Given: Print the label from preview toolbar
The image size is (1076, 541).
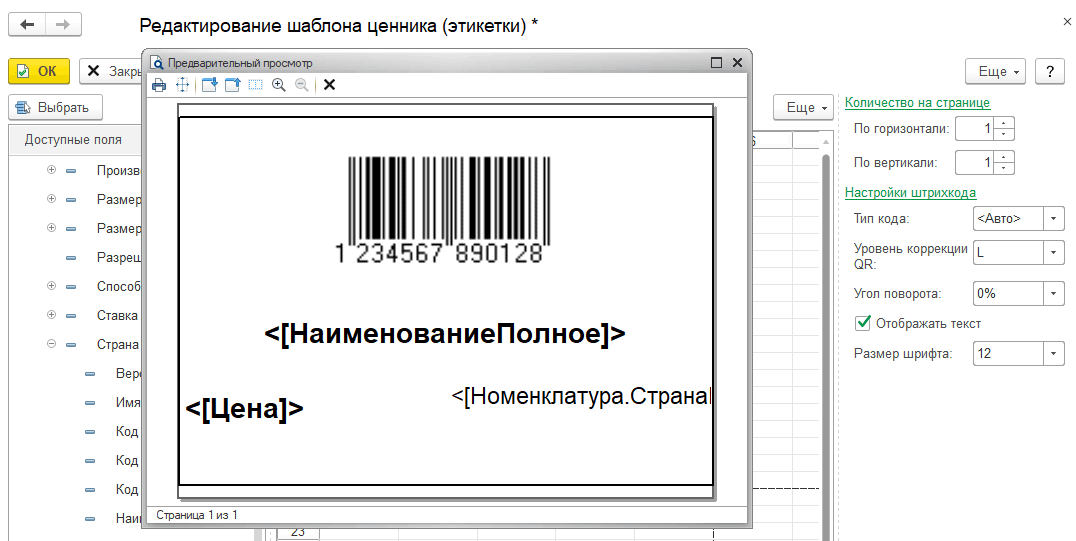Looking at the screenshot, I should (159, 85).
